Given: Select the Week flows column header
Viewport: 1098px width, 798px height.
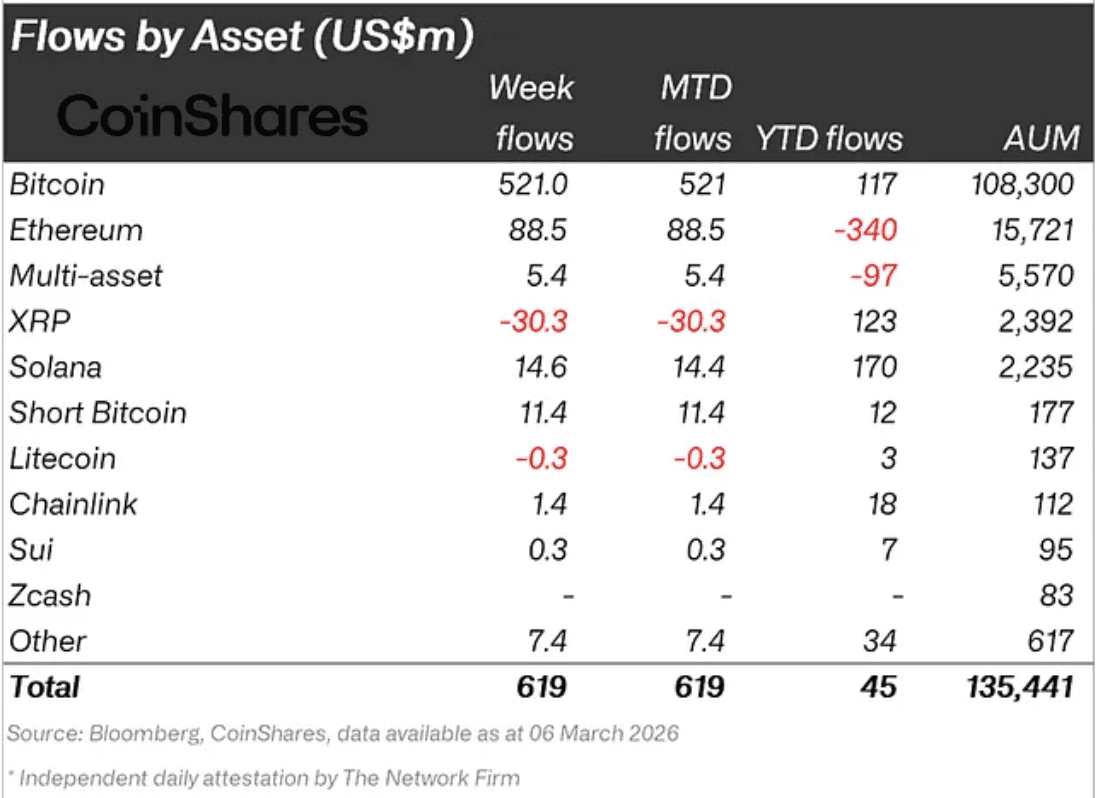Looking at the screenshot, I should [531, 112].
